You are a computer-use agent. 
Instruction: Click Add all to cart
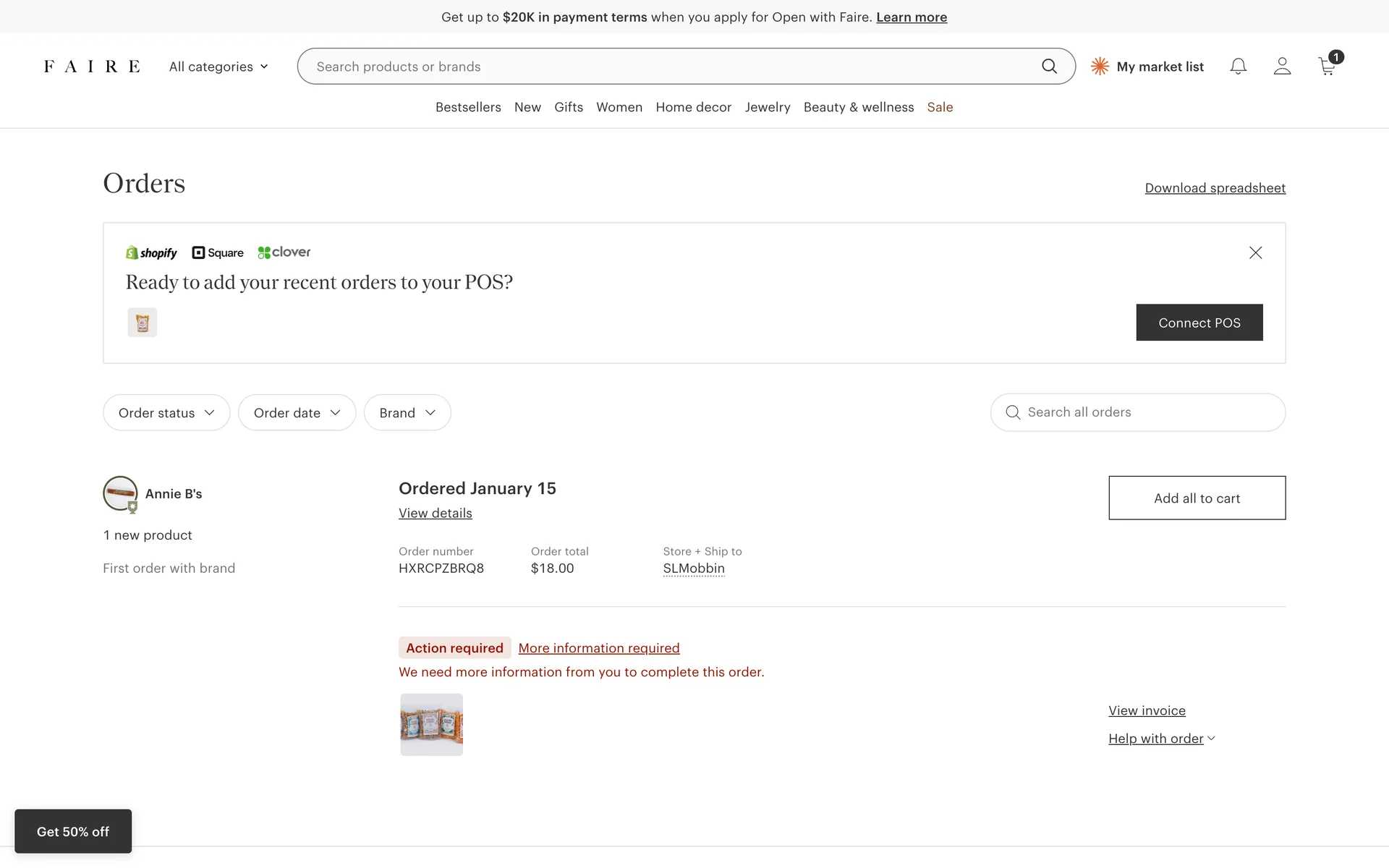point(1197,498)
